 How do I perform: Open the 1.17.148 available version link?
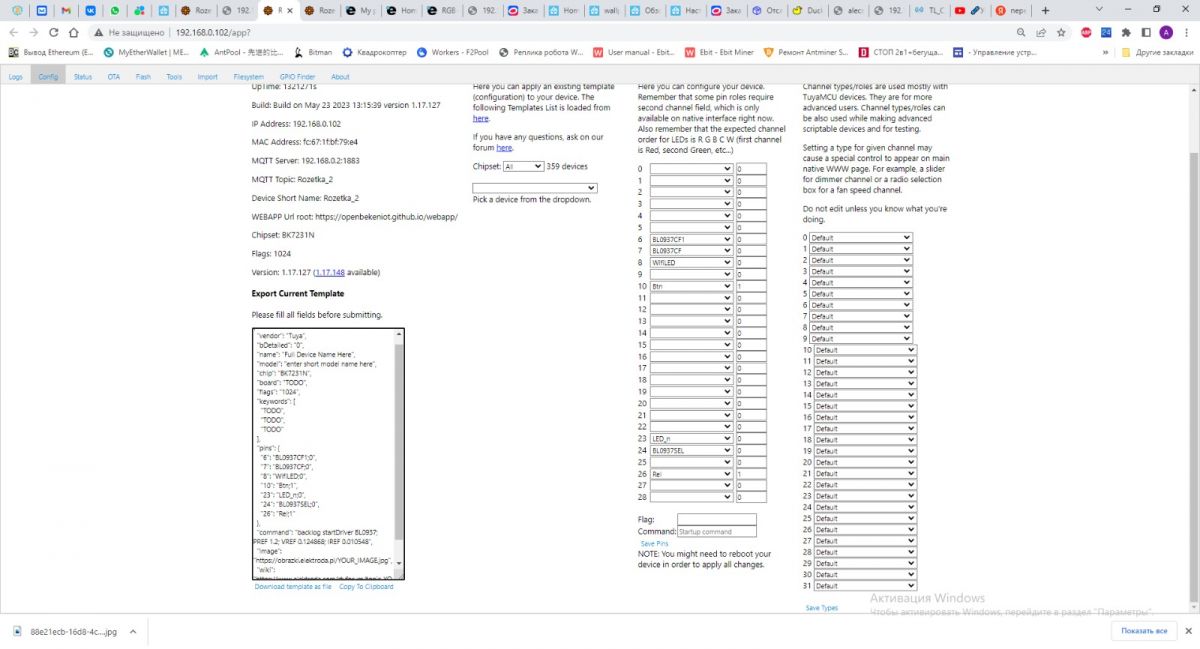(329, 272)
